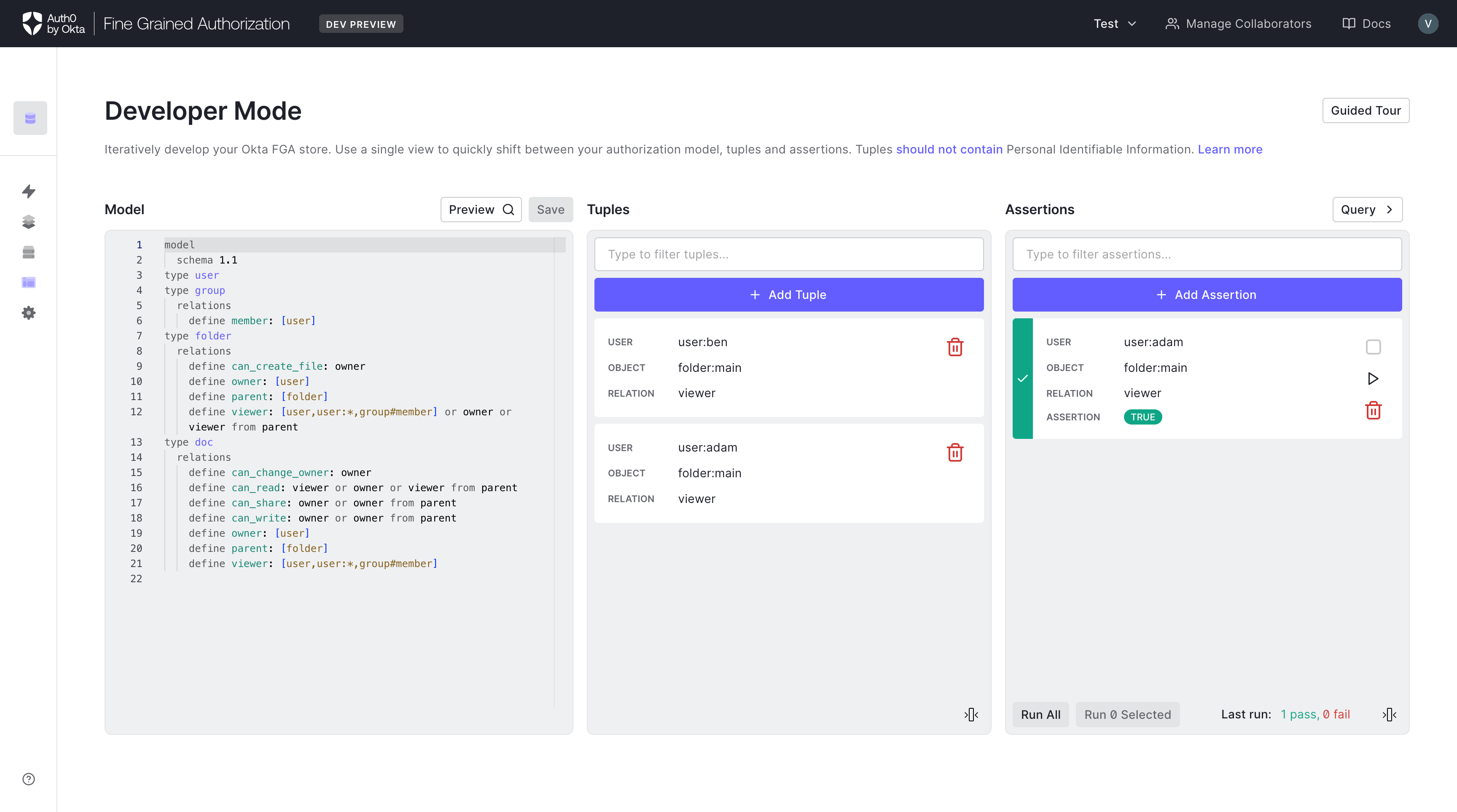Click the 'type group' line
1457x812 pixels.
pos(195,290)
